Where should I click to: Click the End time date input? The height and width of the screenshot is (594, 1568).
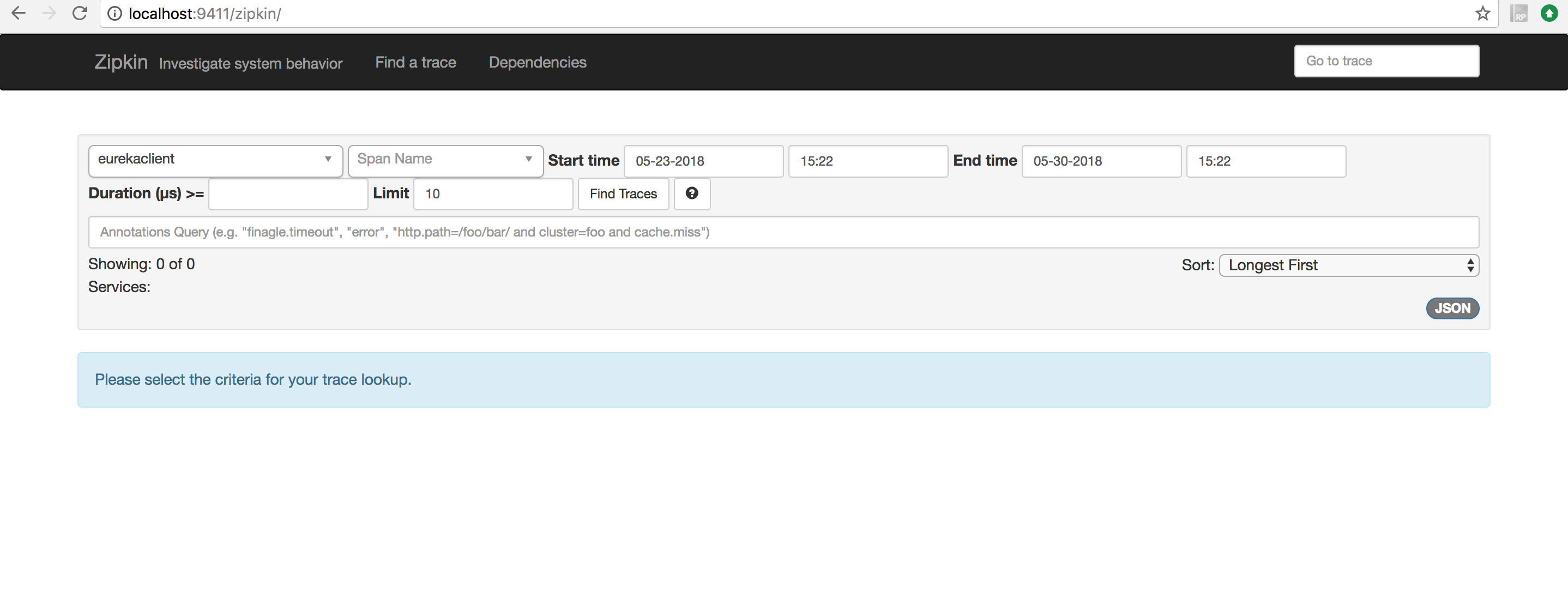tap(1099, 160)
